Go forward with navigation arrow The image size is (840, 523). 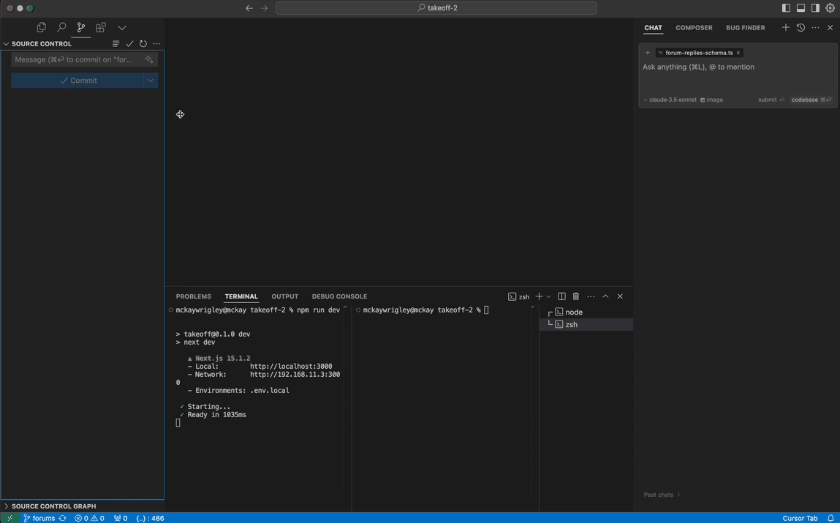click(264, 8)
